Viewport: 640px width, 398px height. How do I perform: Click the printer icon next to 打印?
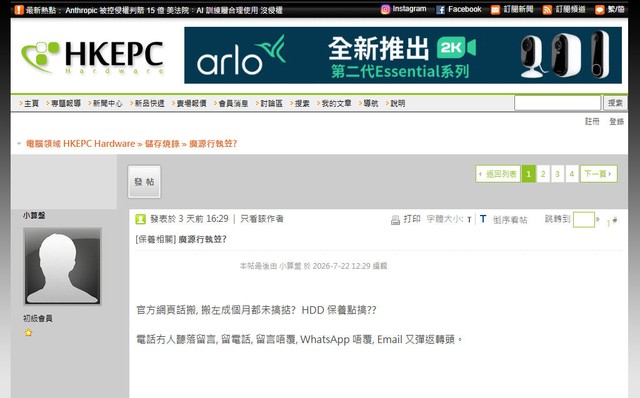click(x=395, y=220)
